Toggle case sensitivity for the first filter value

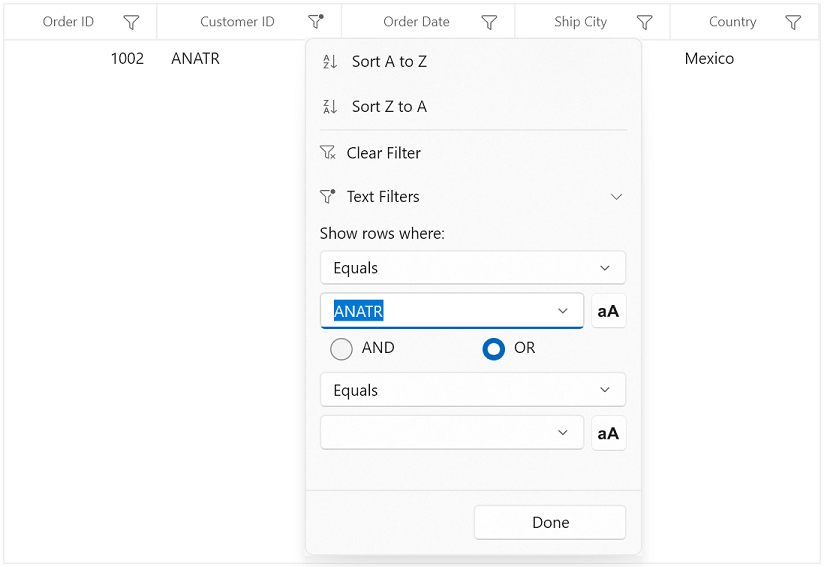tap(609, 311)
